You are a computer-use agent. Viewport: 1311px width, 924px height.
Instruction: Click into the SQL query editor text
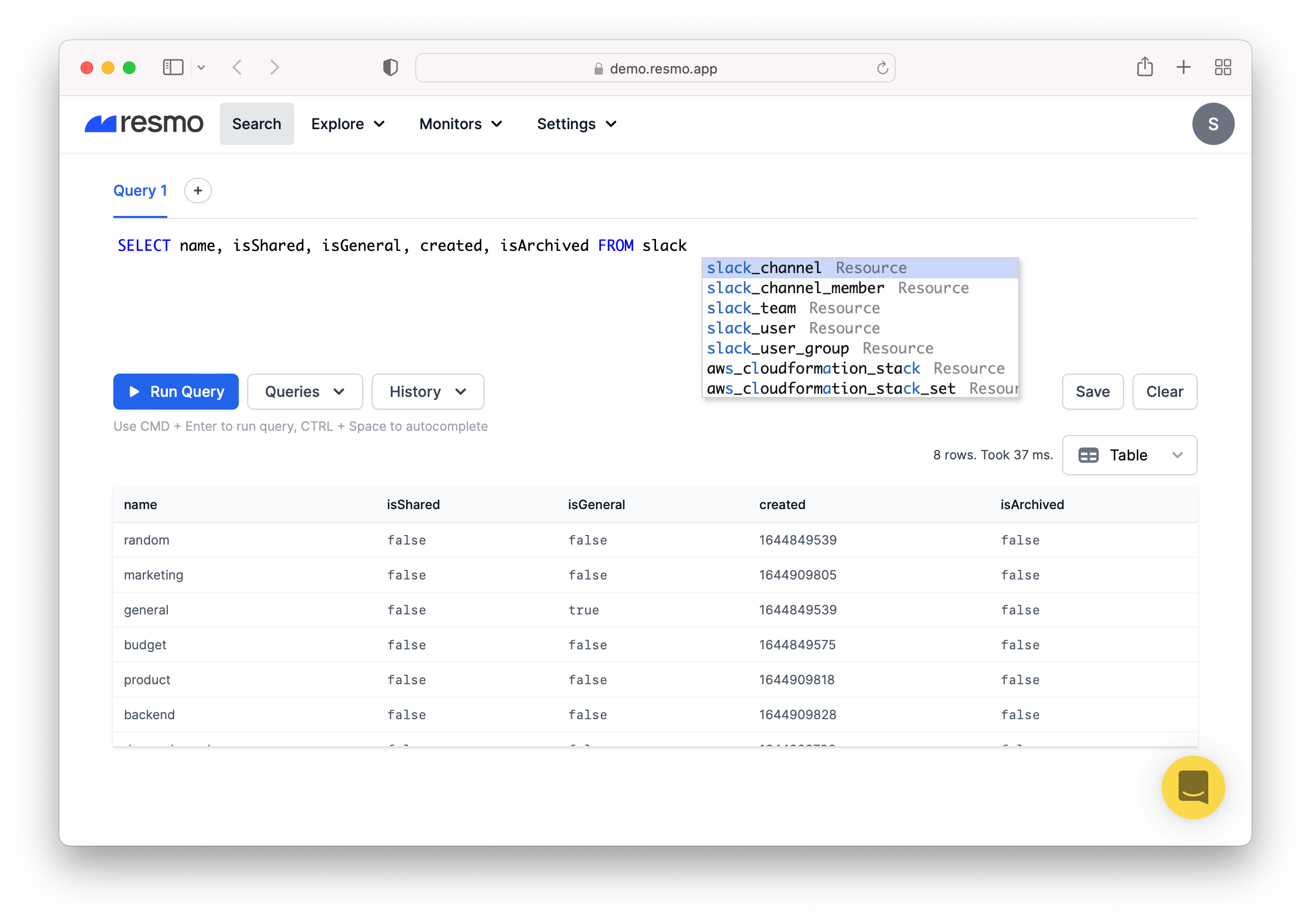[x=402, y=246]
